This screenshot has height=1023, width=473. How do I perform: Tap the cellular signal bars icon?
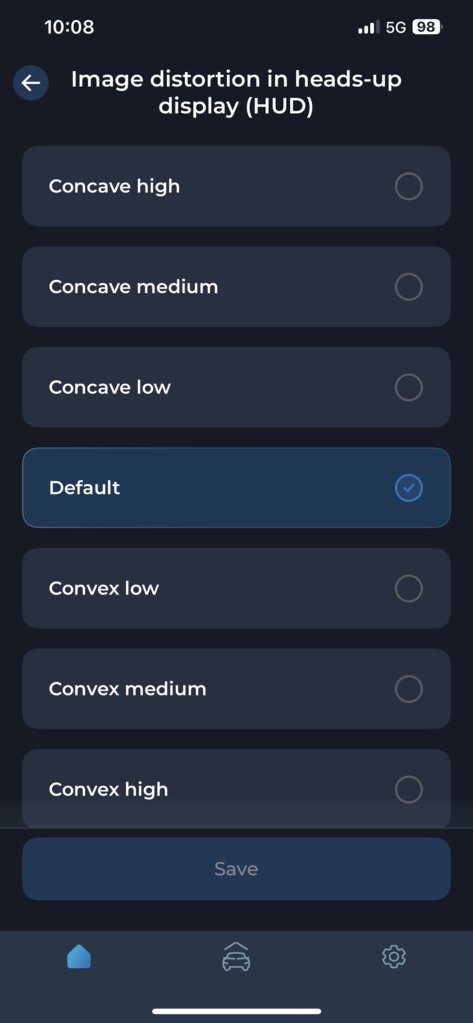[x=369, y=27]
